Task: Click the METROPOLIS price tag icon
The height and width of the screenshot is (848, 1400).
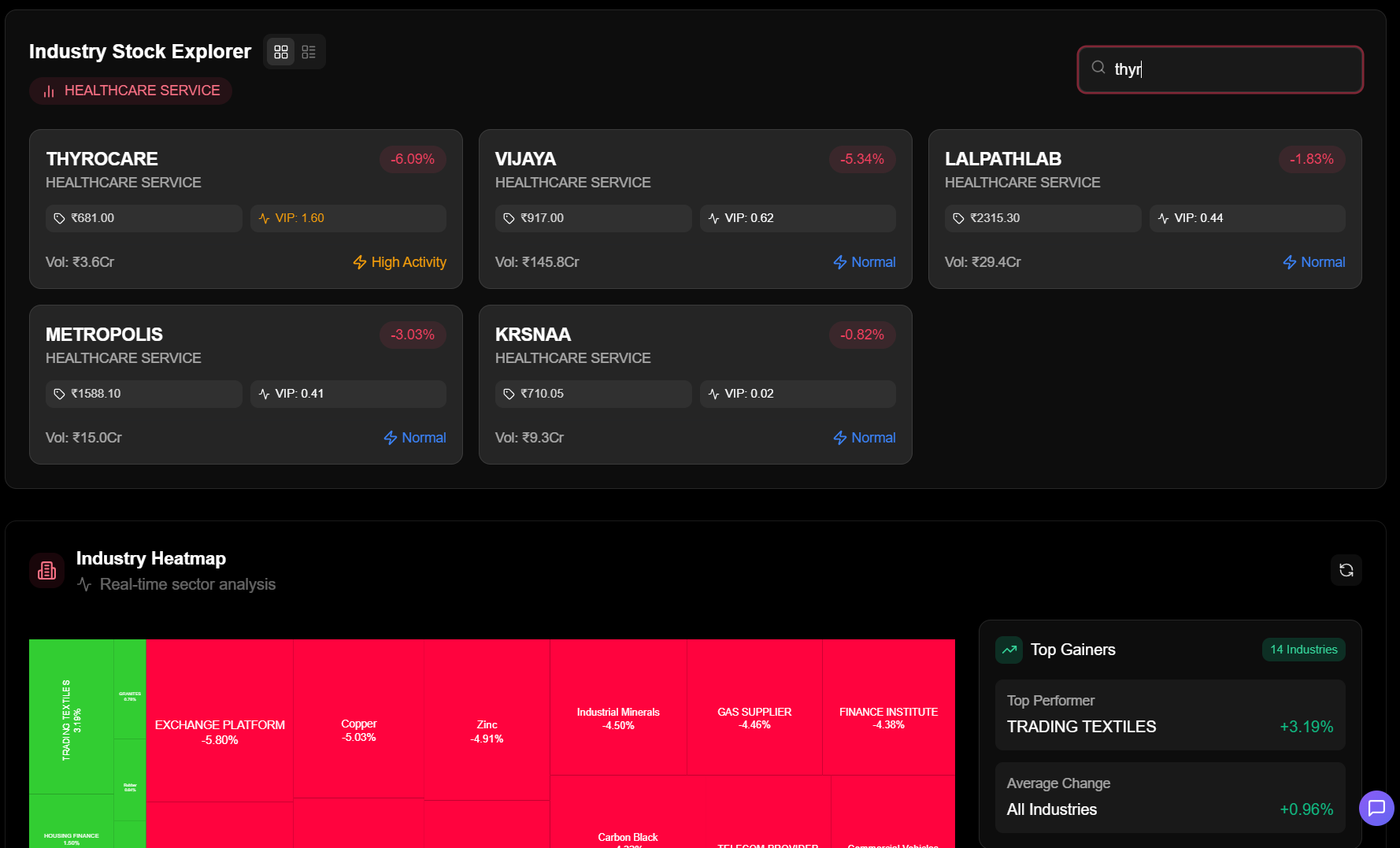Action: click(x=59, y=394)
